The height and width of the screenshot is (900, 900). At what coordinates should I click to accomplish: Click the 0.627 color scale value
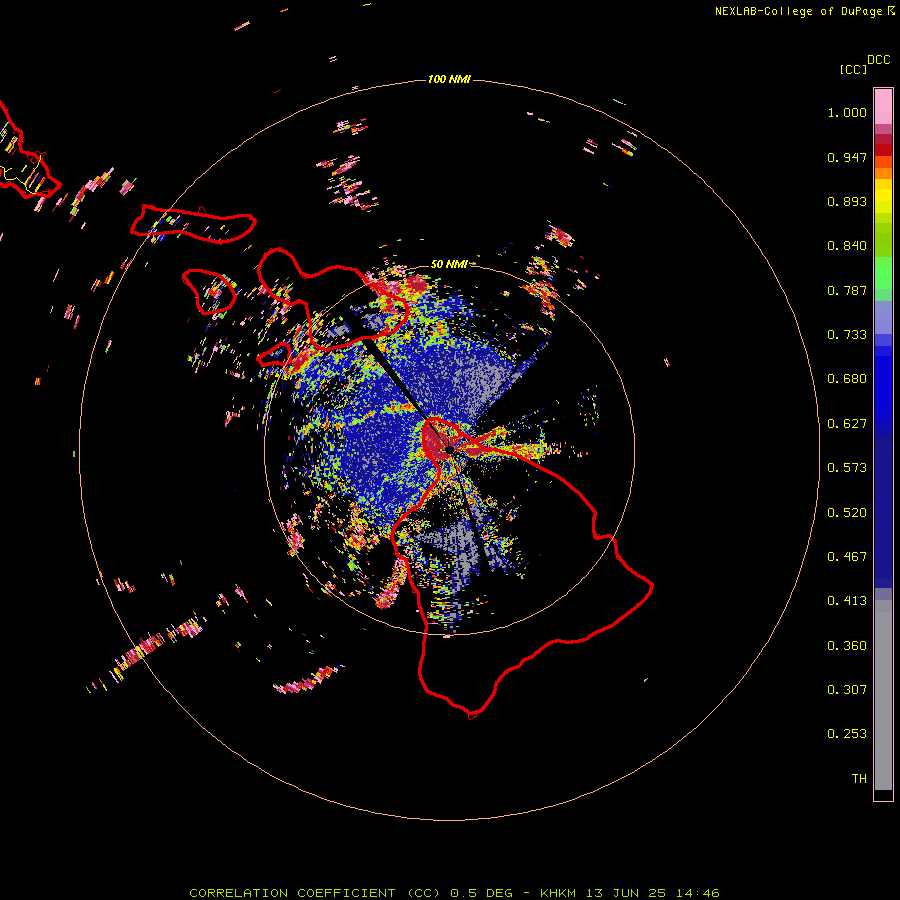(847, 424)
